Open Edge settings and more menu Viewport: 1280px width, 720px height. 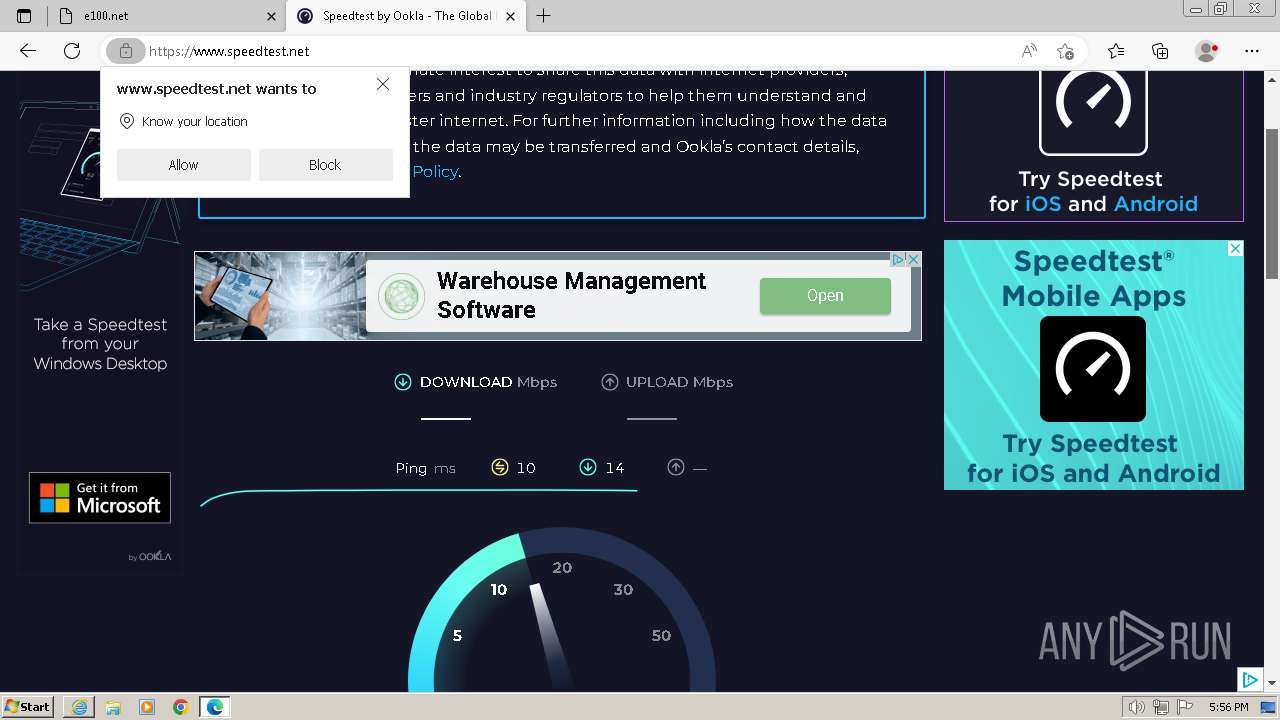point(1252,51)
